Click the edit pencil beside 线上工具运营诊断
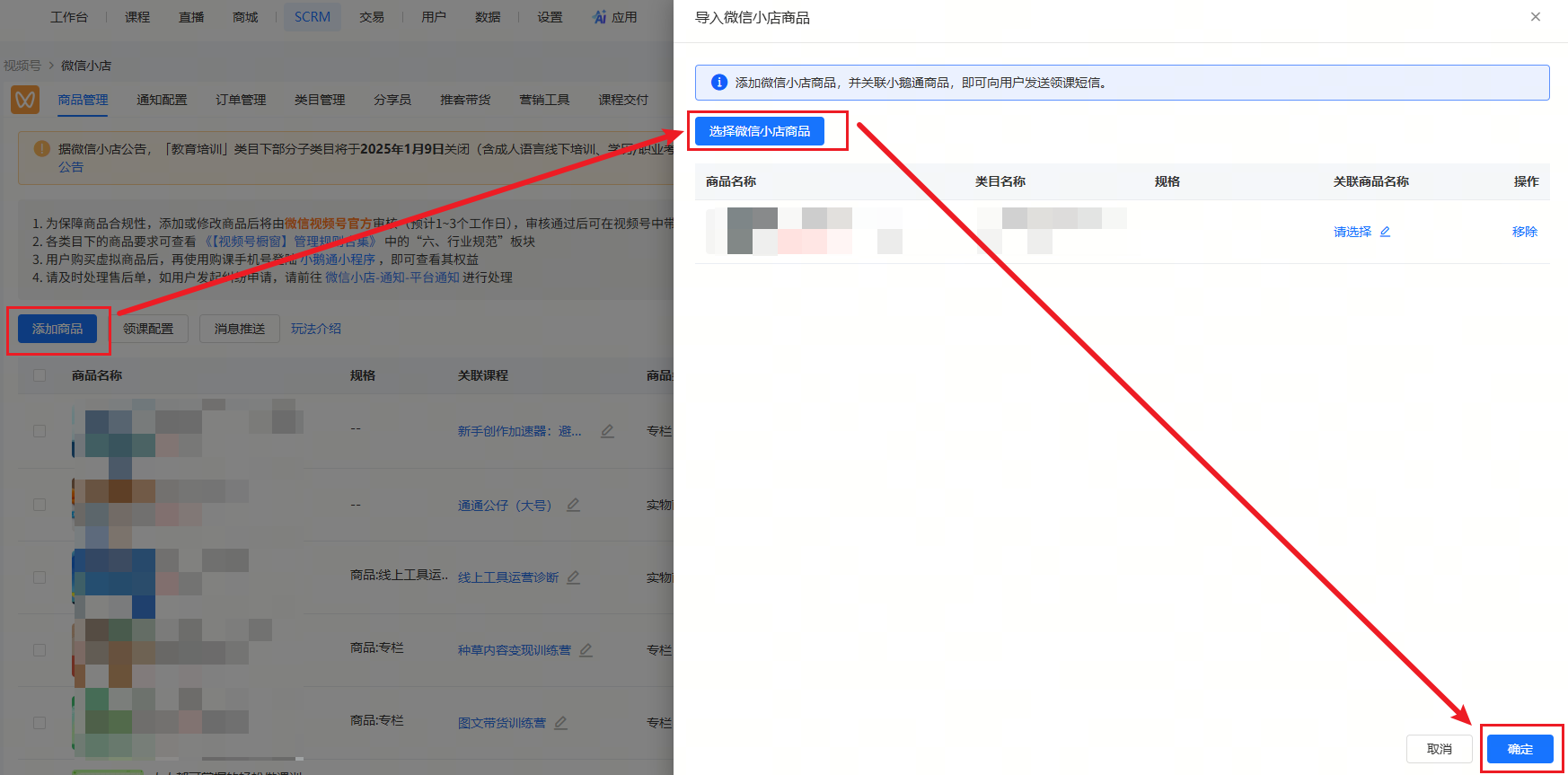 pos(573,577)
